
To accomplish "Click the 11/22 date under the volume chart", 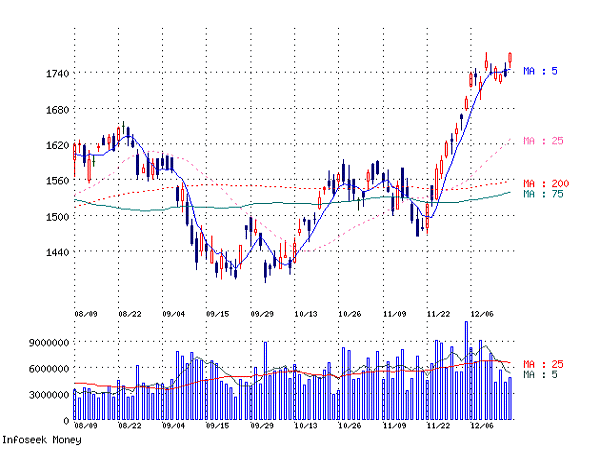I will pyautogui.click(x=439, y=426).
